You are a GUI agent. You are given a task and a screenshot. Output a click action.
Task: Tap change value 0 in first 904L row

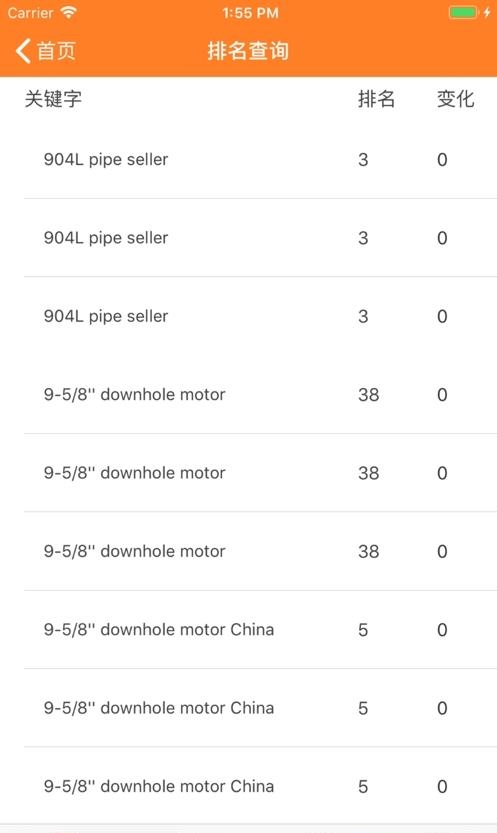(442, 159)
